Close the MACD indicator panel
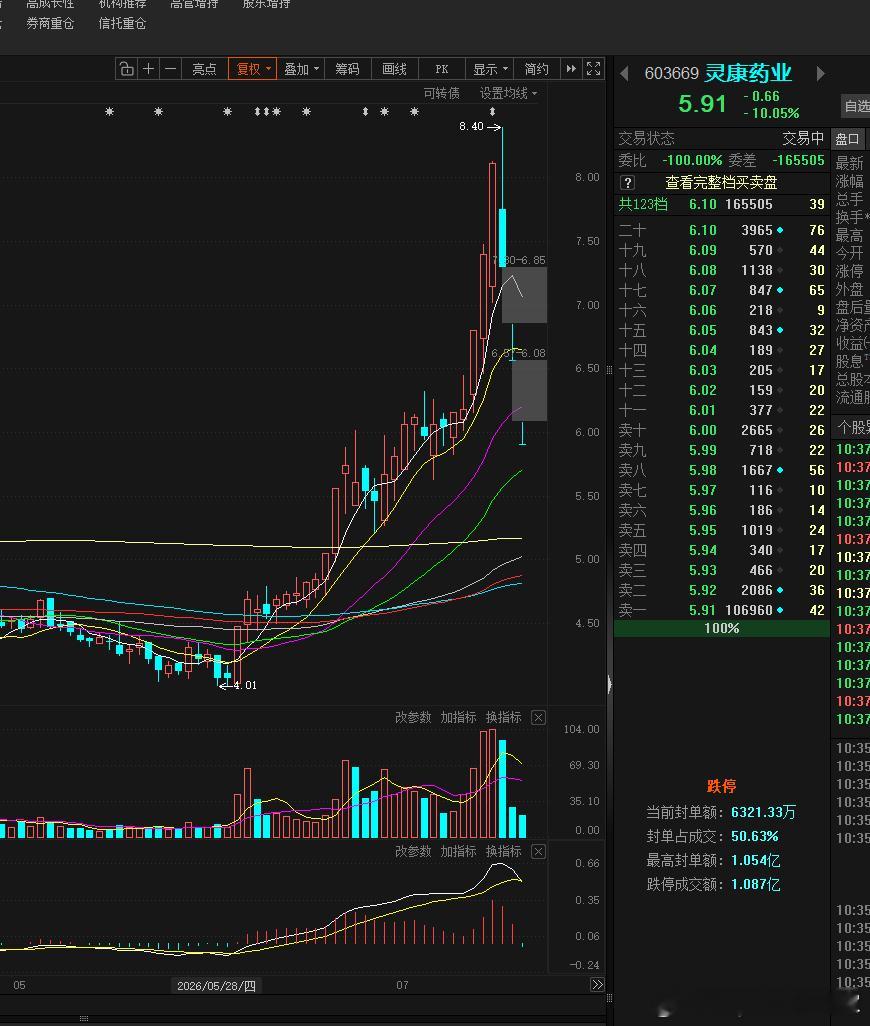870x1026 pixels. [x=538, y=851]
